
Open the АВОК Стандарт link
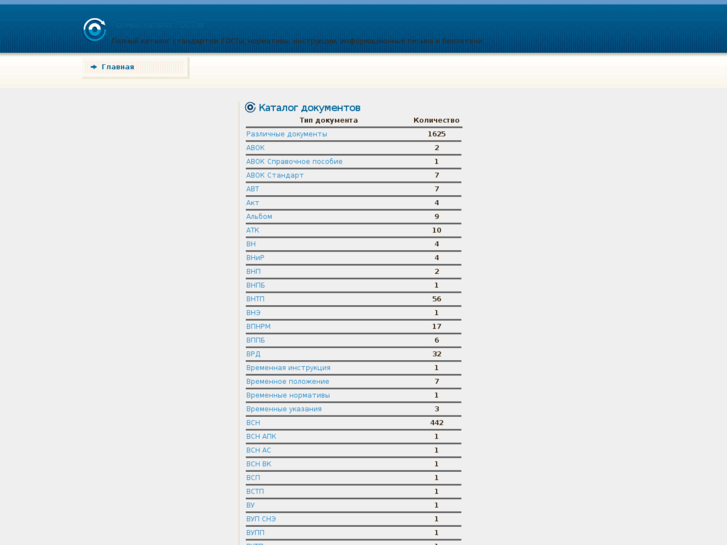[x=275, y=175]
